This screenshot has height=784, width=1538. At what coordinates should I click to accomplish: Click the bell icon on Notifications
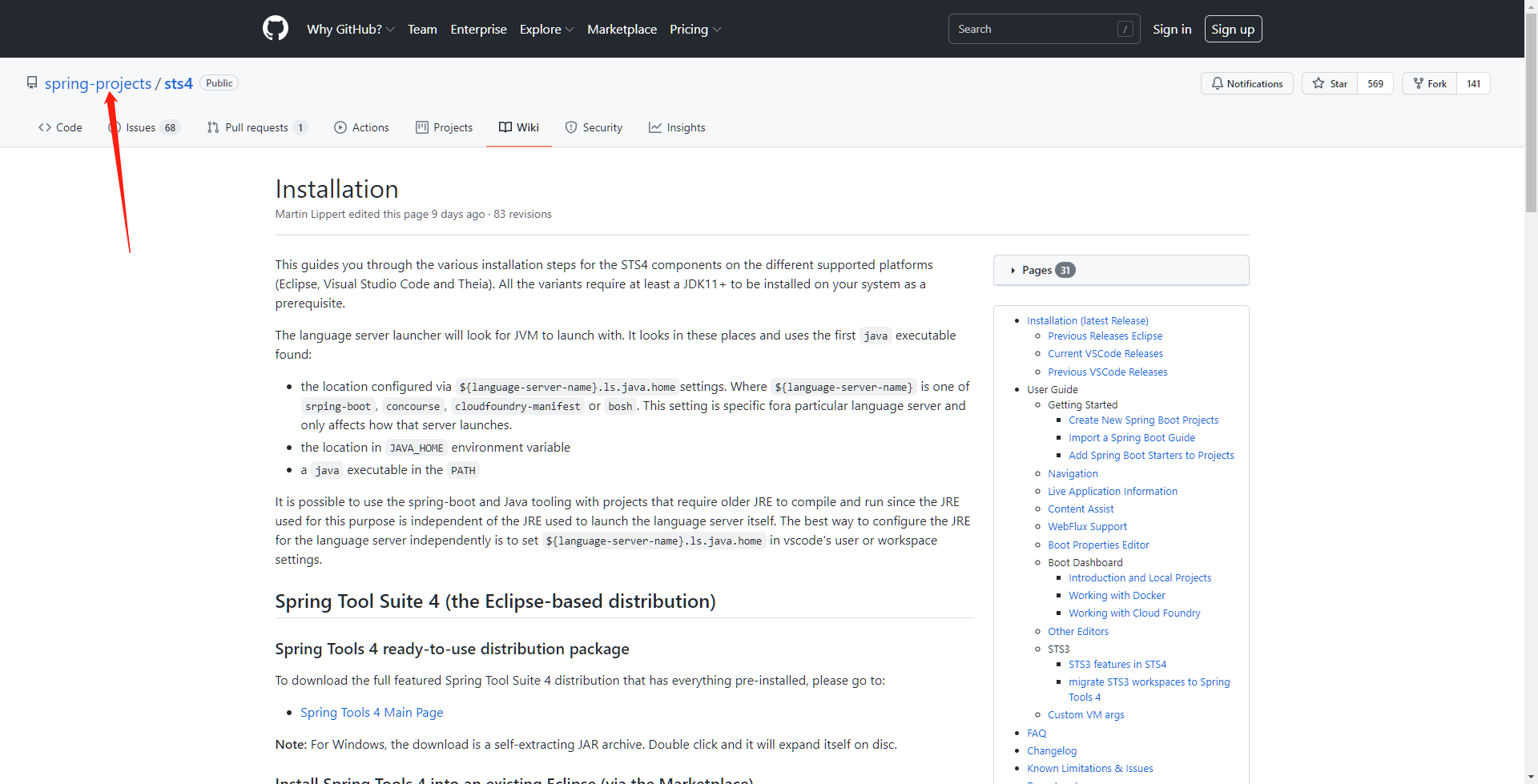[x=1217, y=83]
